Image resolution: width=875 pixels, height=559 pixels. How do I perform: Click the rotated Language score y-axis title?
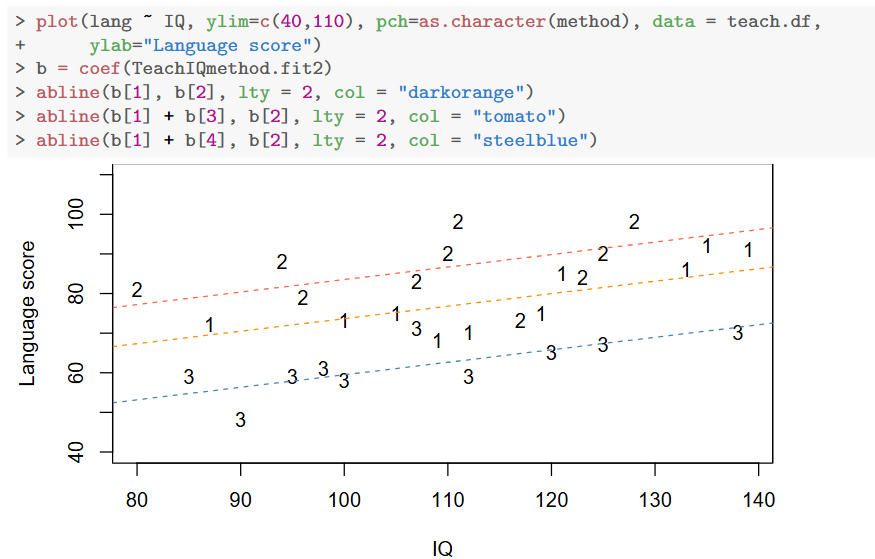(28, 313)
